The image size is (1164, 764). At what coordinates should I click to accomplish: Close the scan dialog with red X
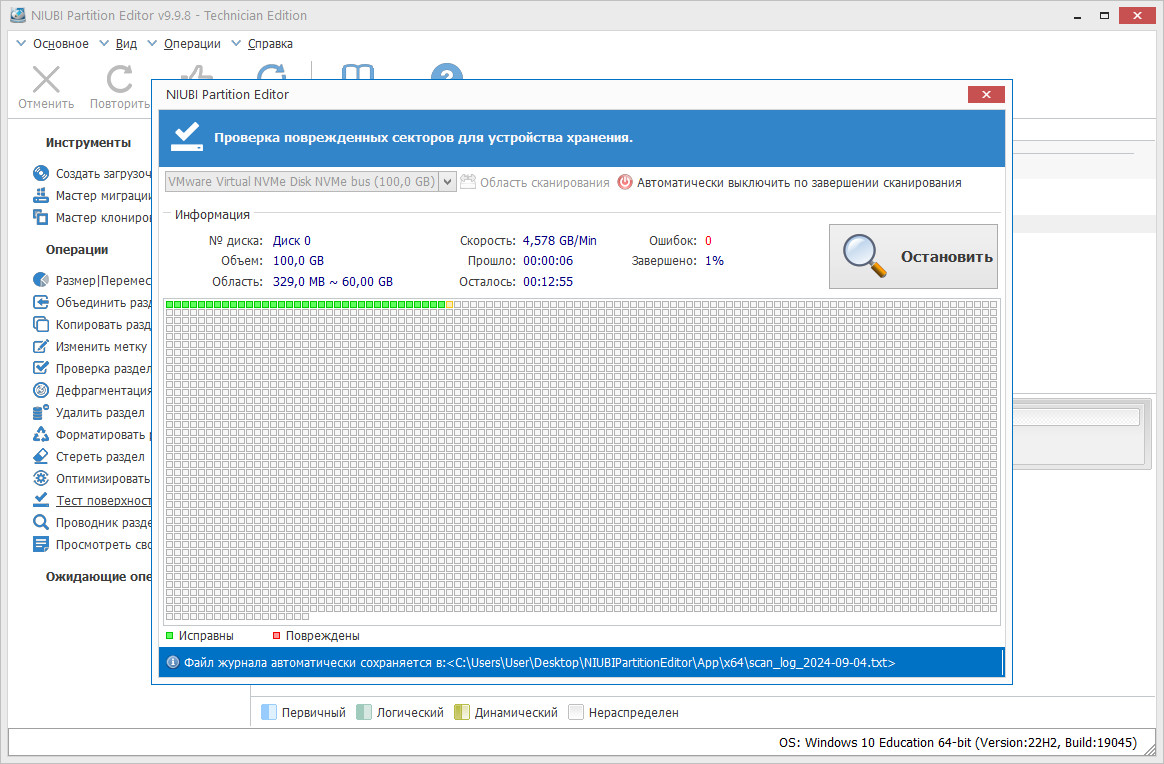tap(986, 94)
